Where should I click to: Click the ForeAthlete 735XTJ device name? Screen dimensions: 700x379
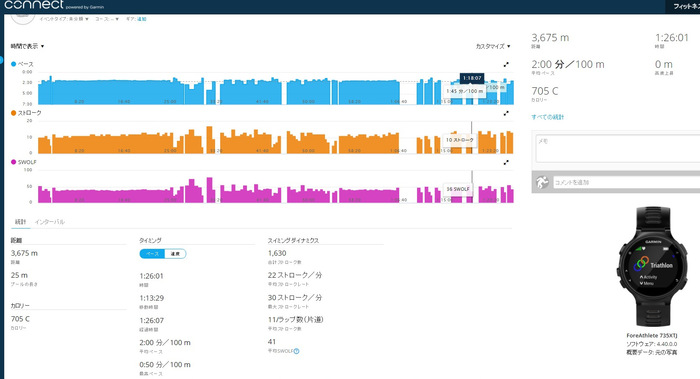pos(651,336)
